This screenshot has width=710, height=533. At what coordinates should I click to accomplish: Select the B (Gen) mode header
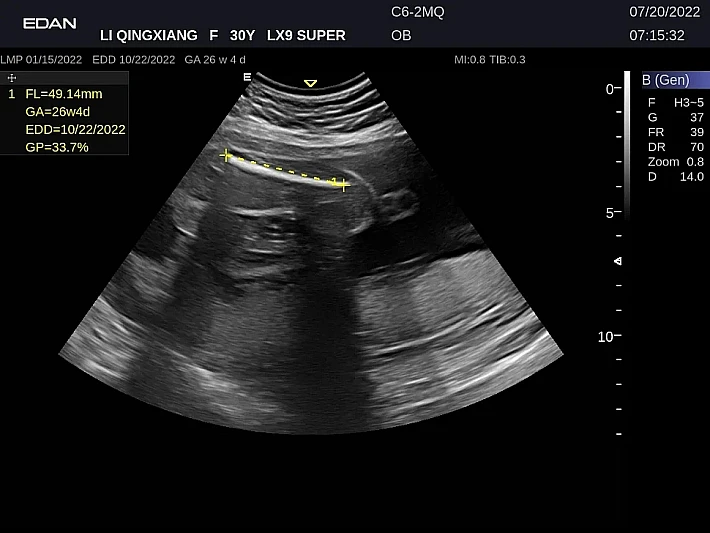pyautogui.click(x=675, y=80)
